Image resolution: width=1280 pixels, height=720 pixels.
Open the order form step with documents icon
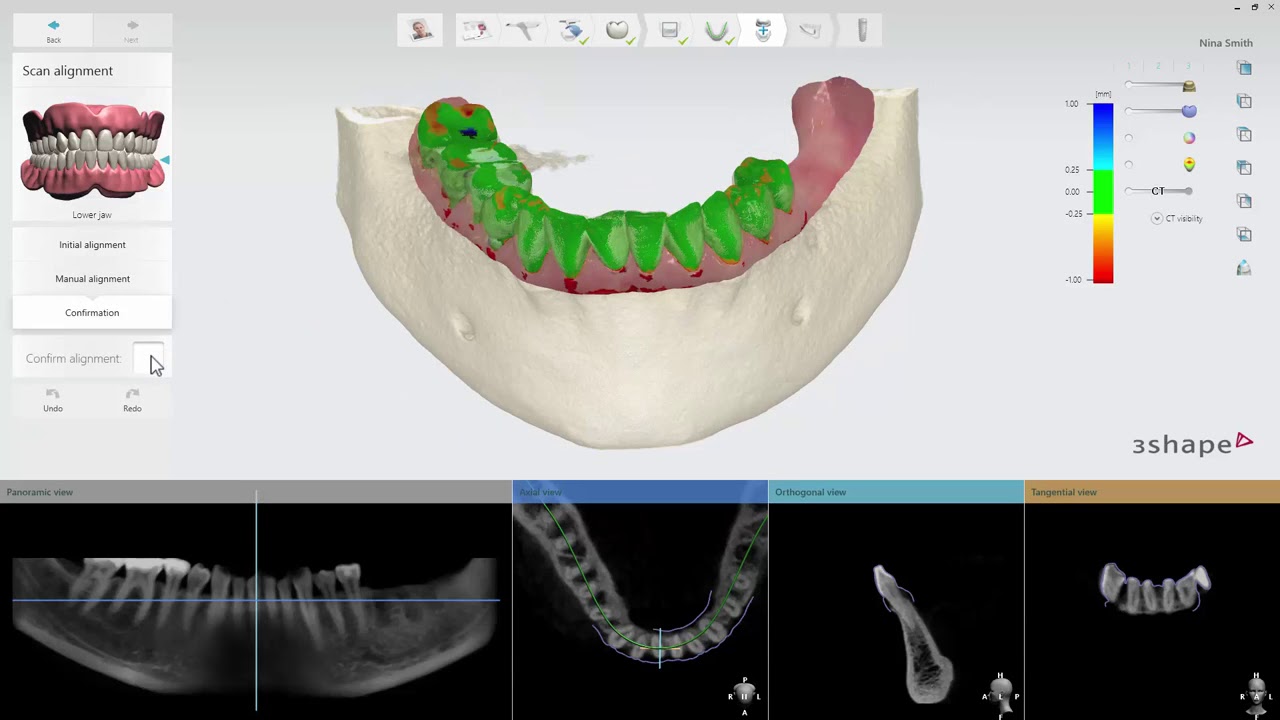476,30
